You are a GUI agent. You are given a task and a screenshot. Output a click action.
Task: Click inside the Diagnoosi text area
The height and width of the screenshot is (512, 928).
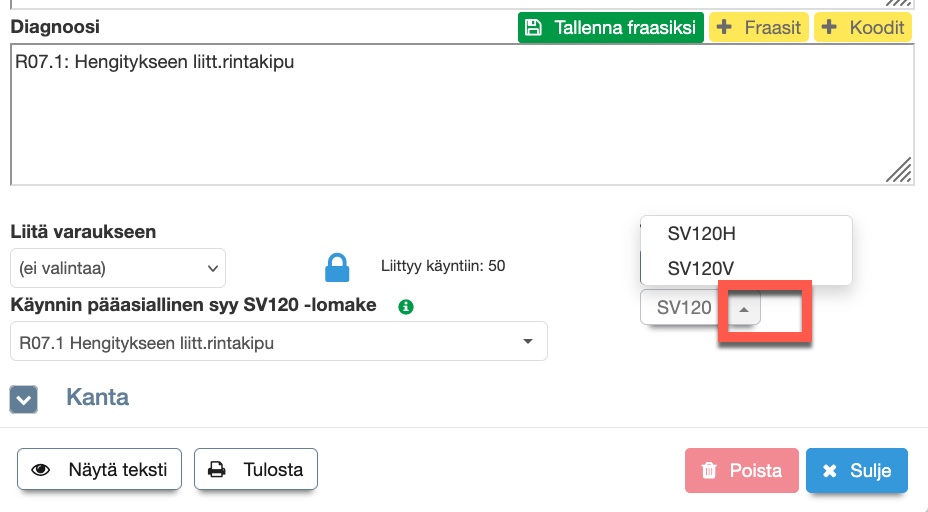click(x=460, y=115)
